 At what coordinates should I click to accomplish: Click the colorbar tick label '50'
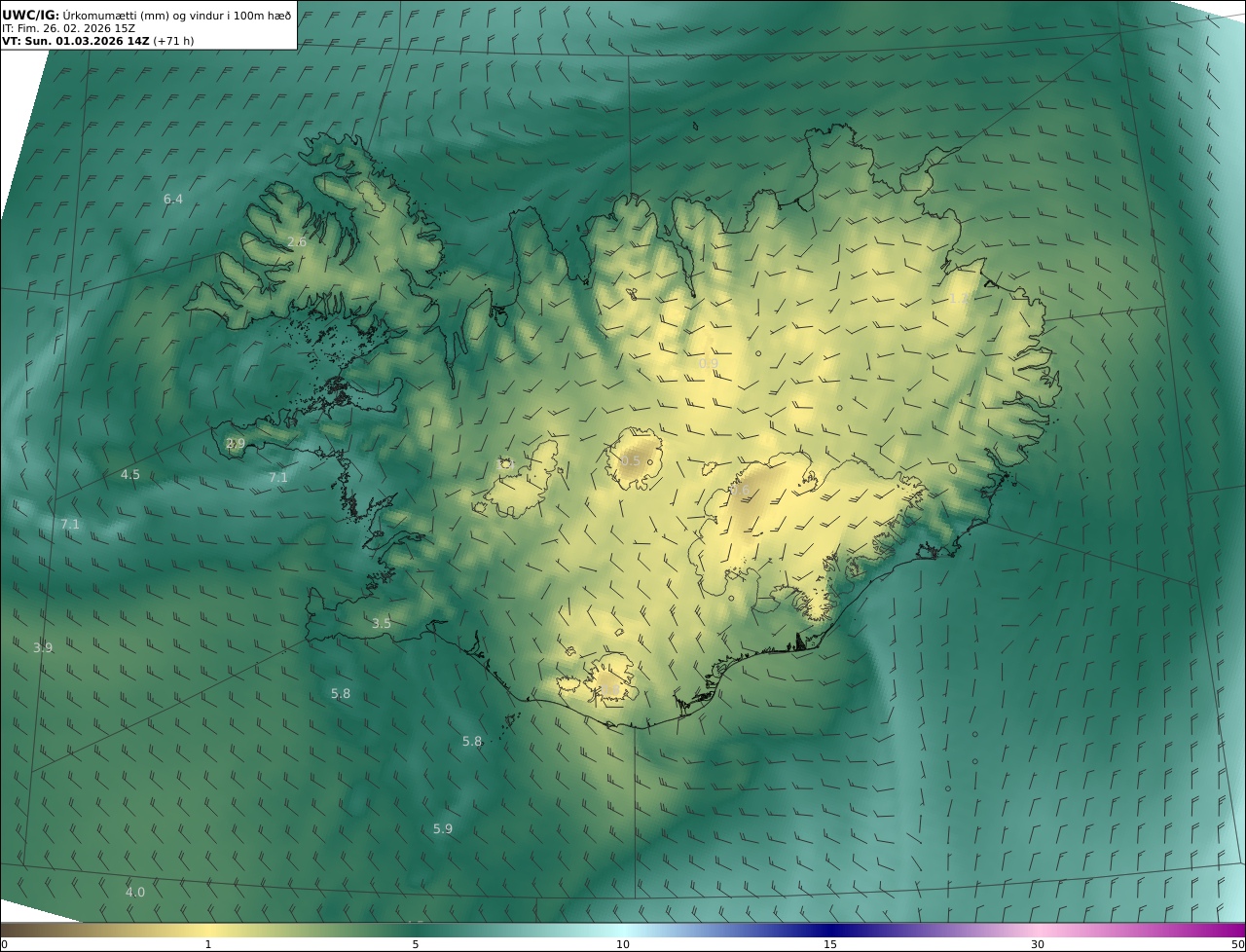1237,944
